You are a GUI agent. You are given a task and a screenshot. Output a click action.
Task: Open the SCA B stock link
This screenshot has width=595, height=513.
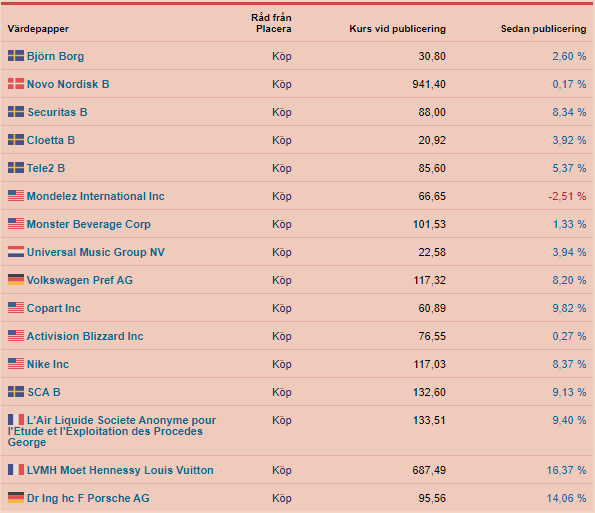click(x=44, y=392)
